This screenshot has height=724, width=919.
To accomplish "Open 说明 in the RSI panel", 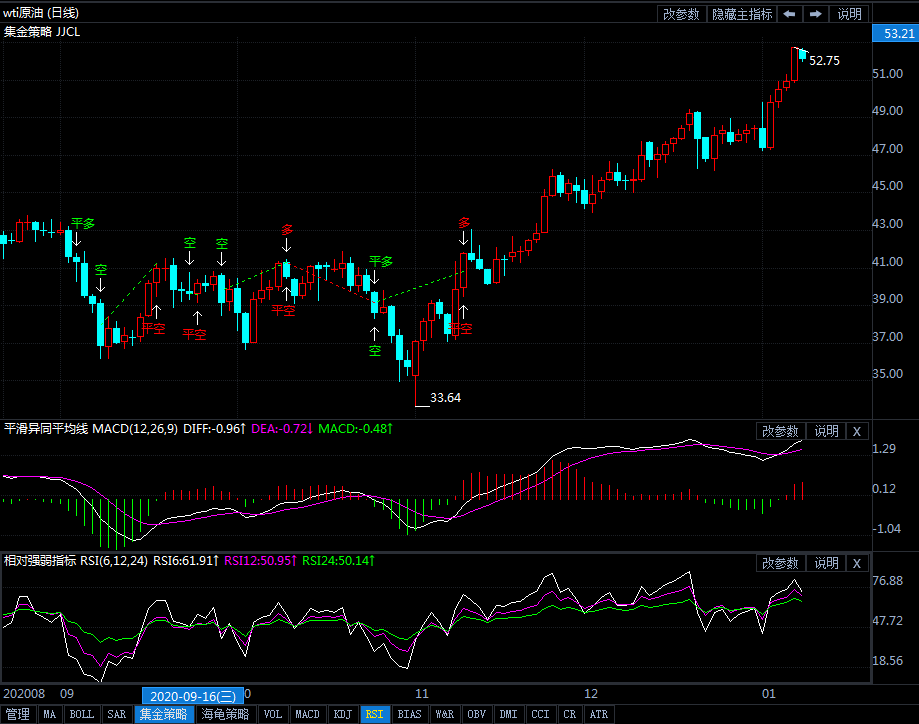I will click(x=826, y=563).
